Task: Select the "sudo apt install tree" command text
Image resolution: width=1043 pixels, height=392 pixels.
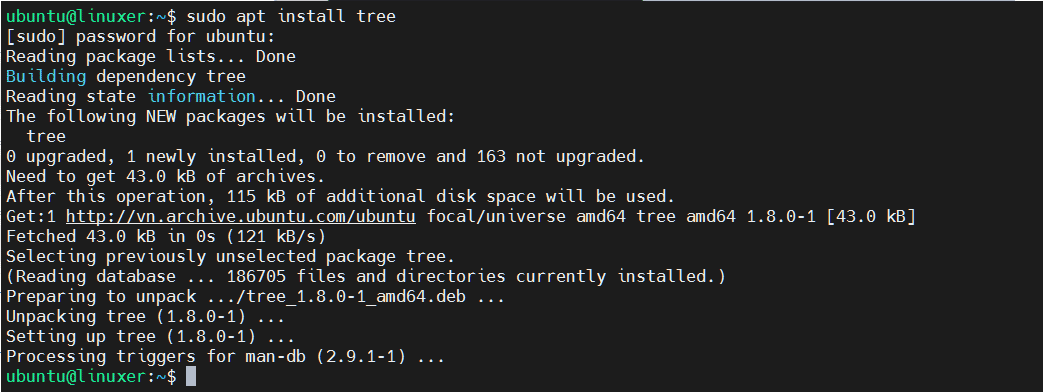Action: tap(291, 16)
